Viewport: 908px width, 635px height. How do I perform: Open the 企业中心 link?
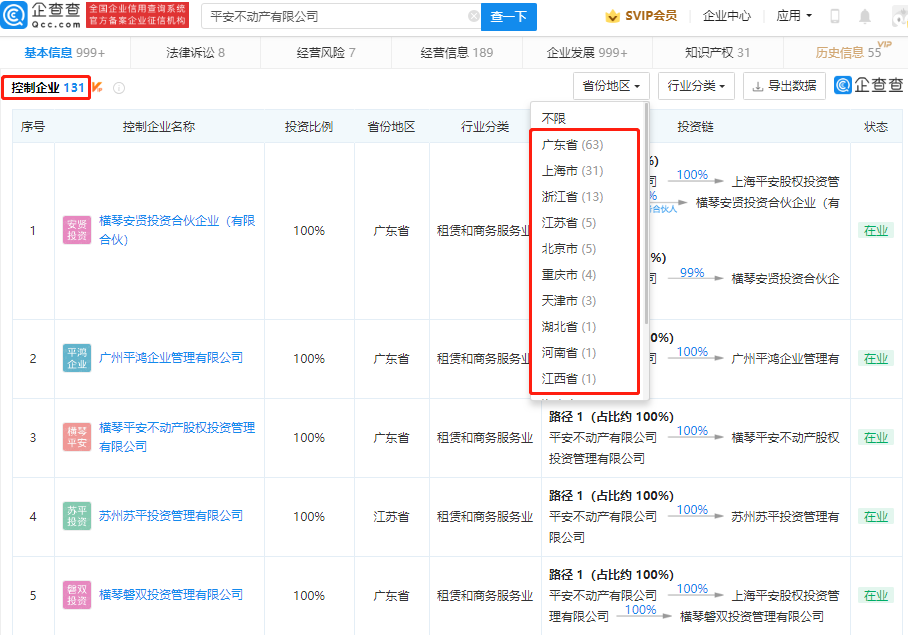coord(726,16)
